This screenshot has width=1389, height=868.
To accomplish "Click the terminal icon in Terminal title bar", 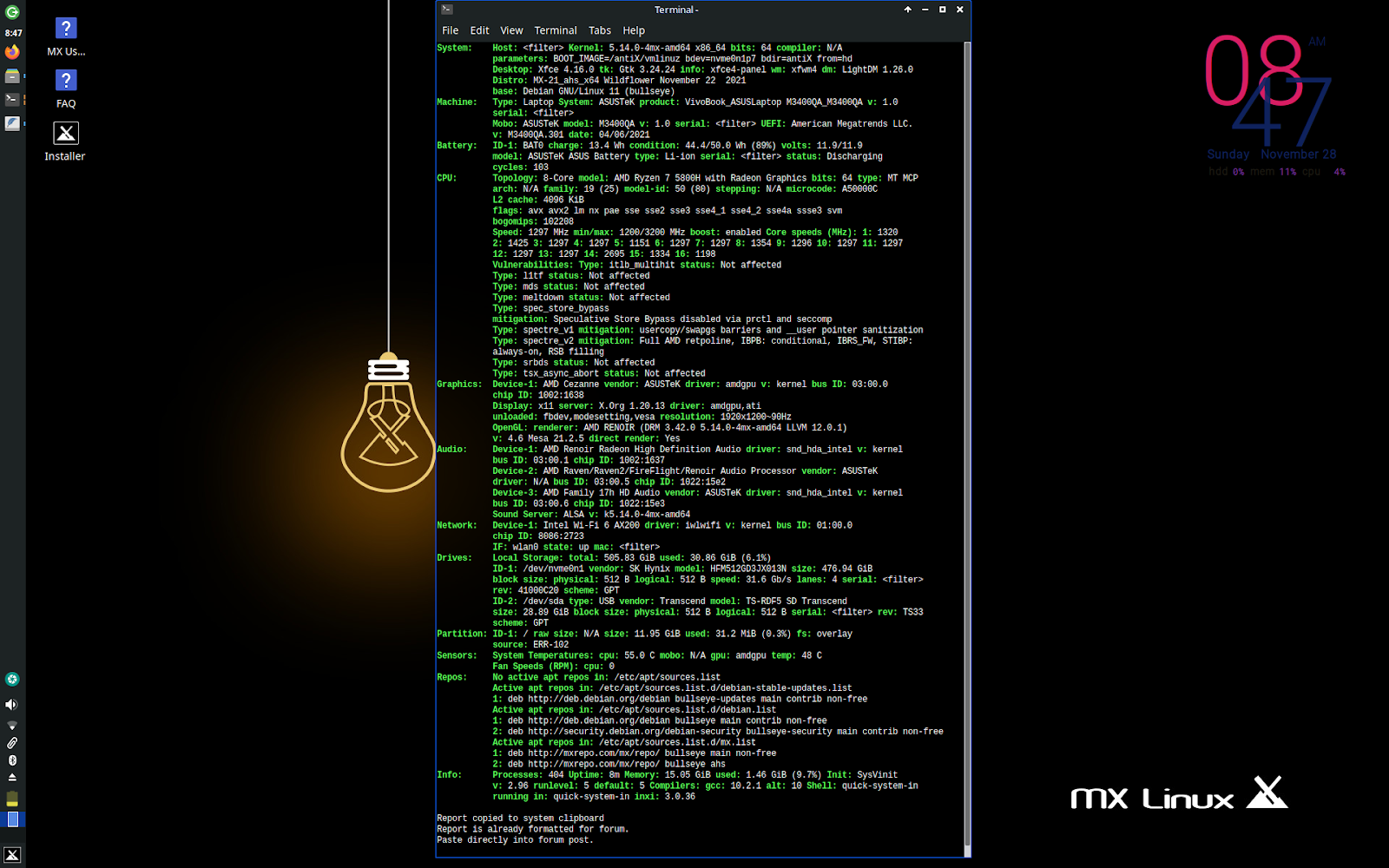I will tap(447, 10).
